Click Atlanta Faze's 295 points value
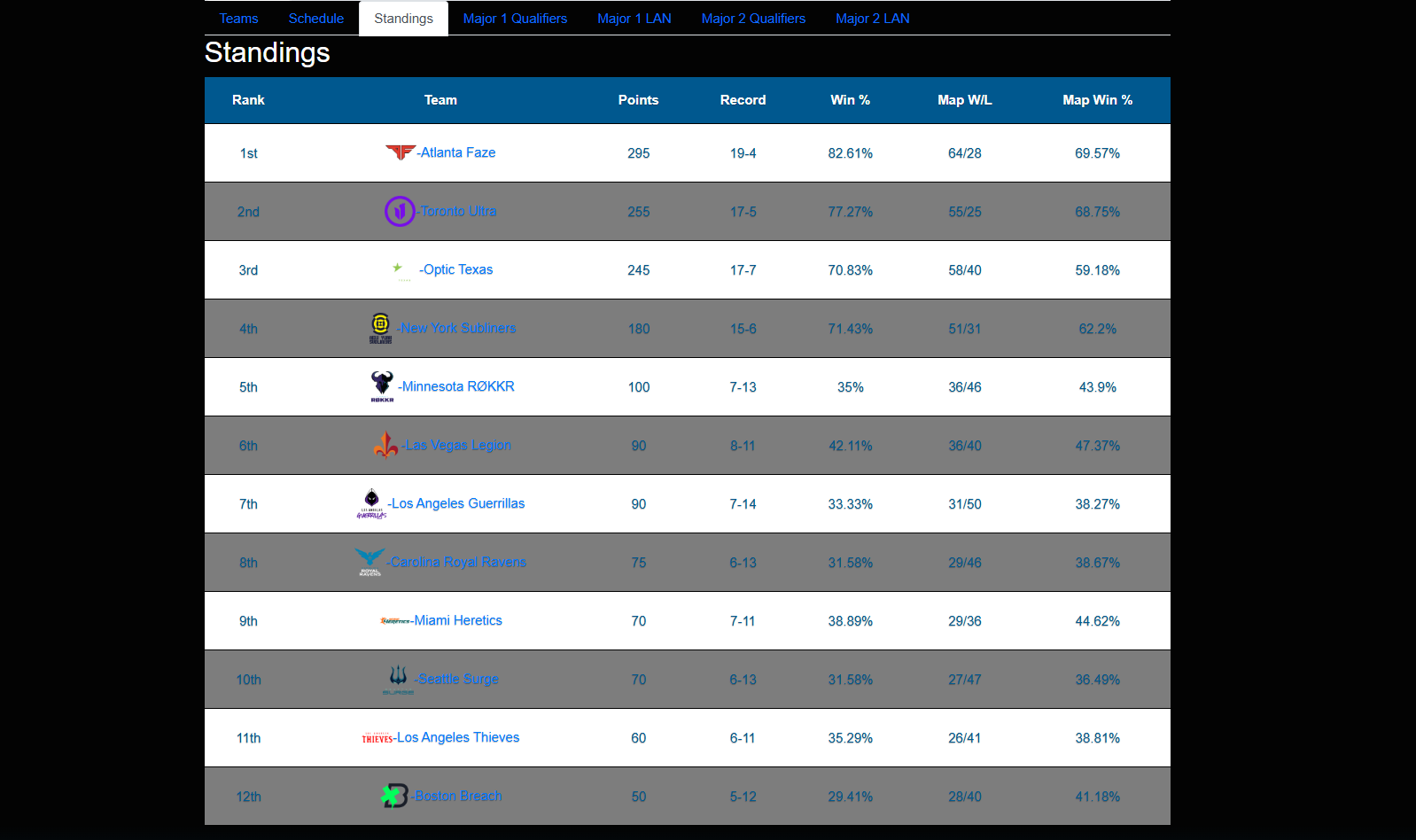 (x=638, y=153)
